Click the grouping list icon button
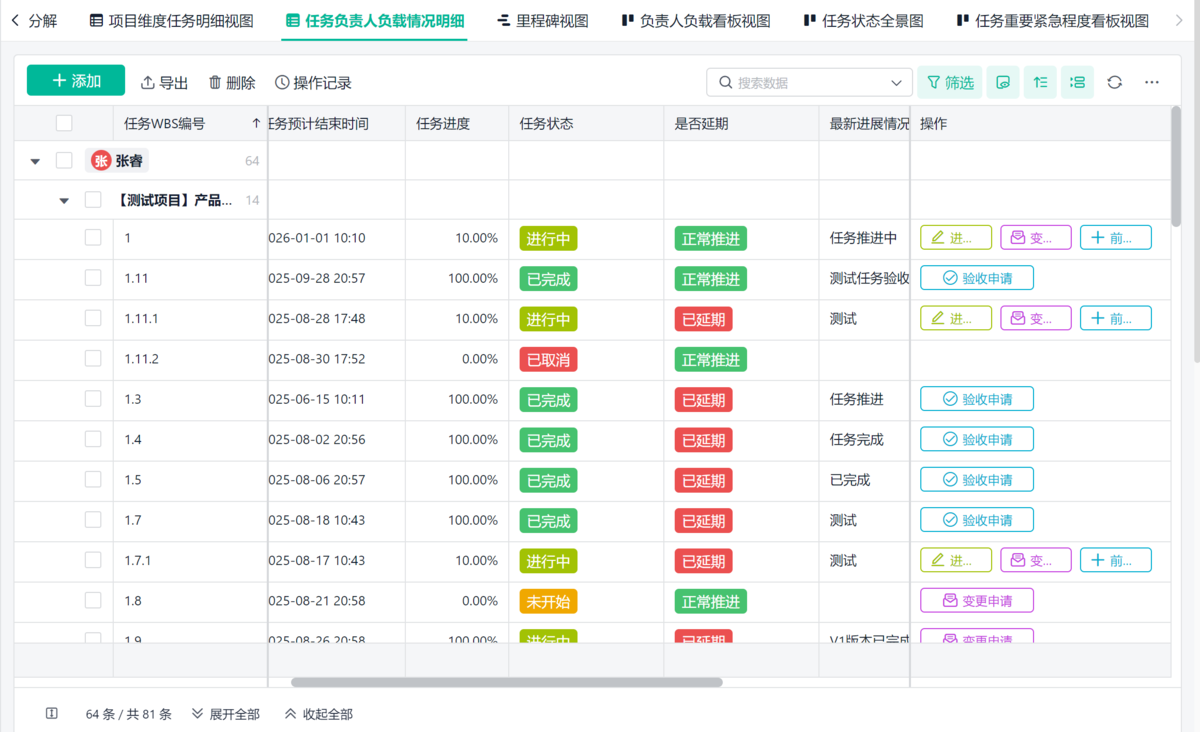 tap(1077, 83)
